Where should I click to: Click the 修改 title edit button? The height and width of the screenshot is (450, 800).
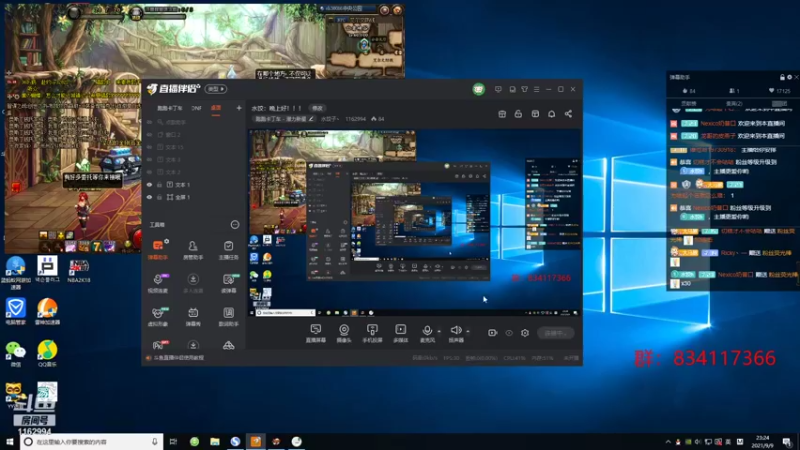[x=317, y=108]
